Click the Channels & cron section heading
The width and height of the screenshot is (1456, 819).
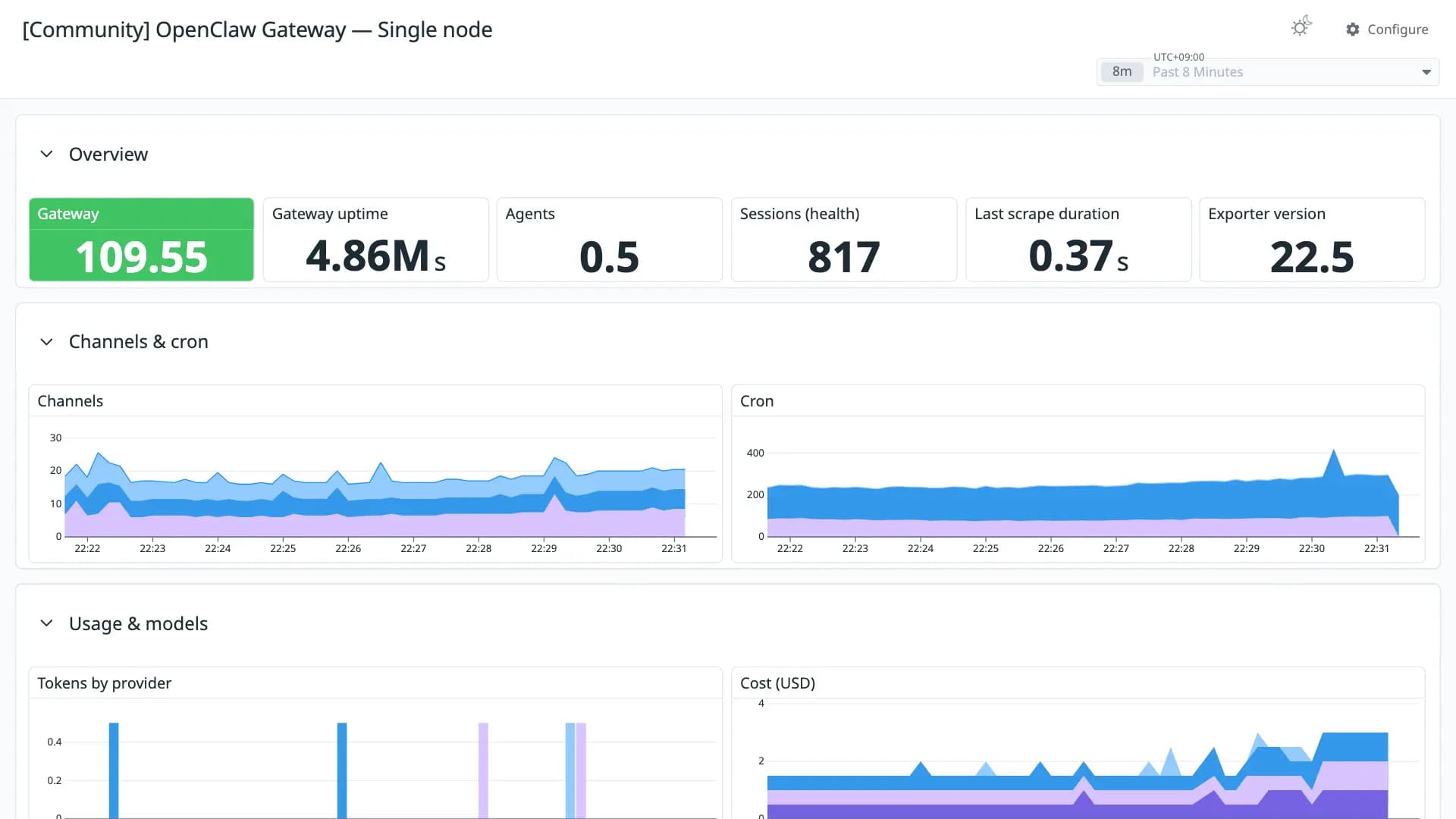(x=139, y=342)
